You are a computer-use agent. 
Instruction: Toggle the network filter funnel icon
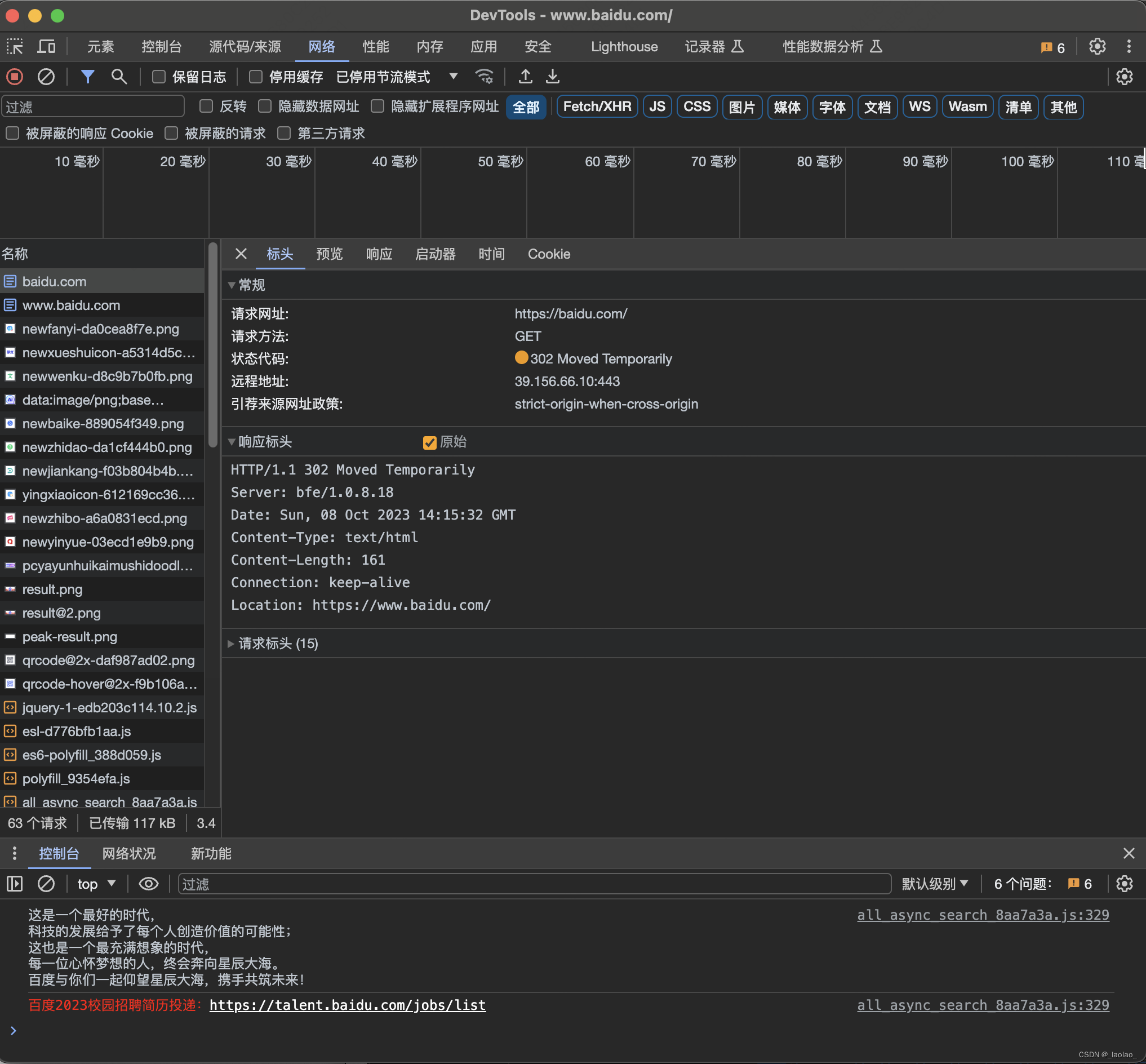87,77
